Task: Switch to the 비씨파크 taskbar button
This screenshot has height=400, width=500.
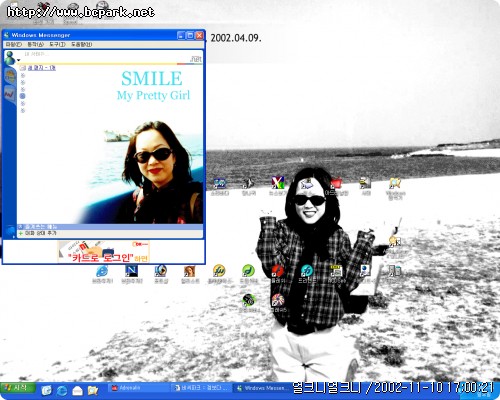Action: [x=201, y=388]
